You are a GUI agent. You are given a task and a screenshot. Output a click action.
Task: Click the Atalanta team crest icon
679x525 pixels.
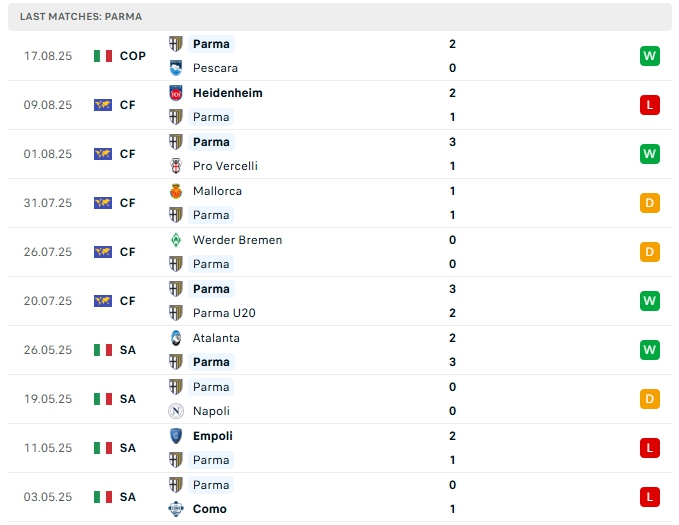tap(176, 338)
